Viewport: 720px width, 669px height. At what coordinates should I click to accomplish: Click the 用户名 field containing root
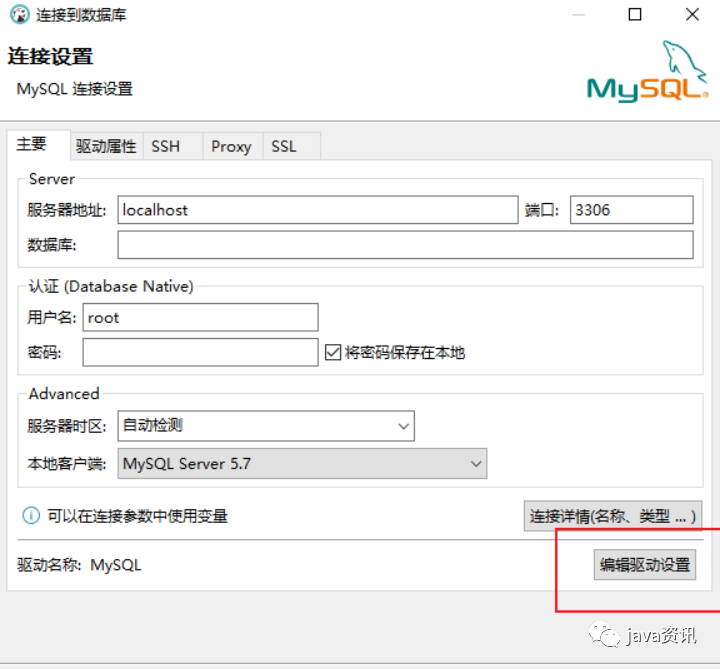pyautogui.click(x=200, y=317)
